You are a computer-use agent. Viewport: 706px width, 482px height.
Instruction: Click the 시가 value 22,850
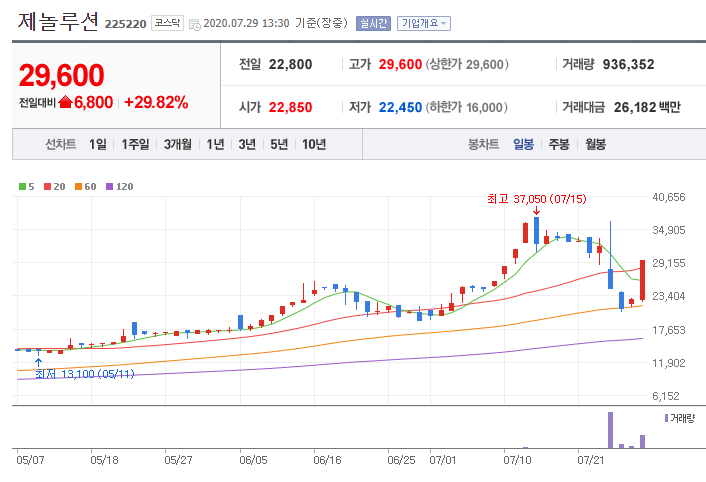coord(290,108)
